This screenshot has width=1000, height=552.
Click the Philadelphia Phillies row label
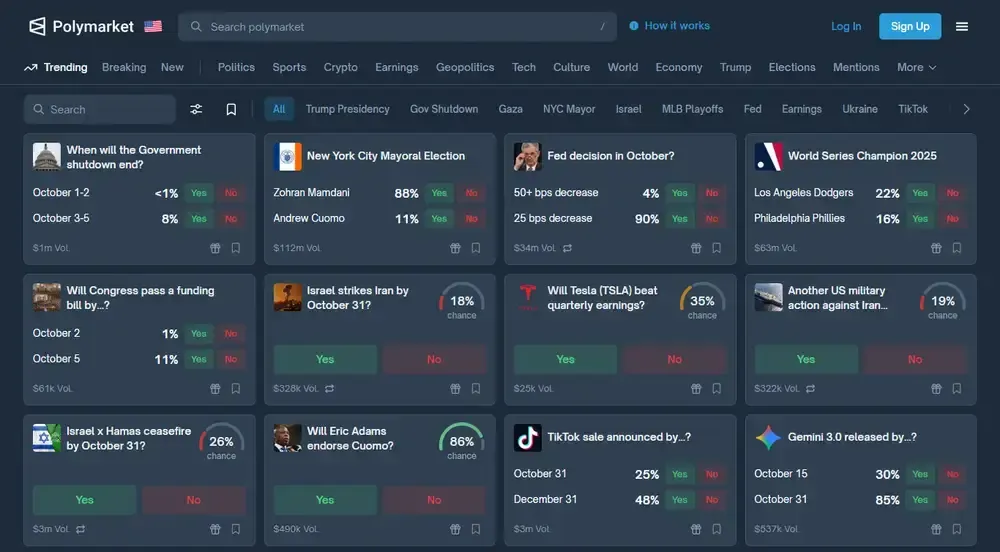click(799, 218)
